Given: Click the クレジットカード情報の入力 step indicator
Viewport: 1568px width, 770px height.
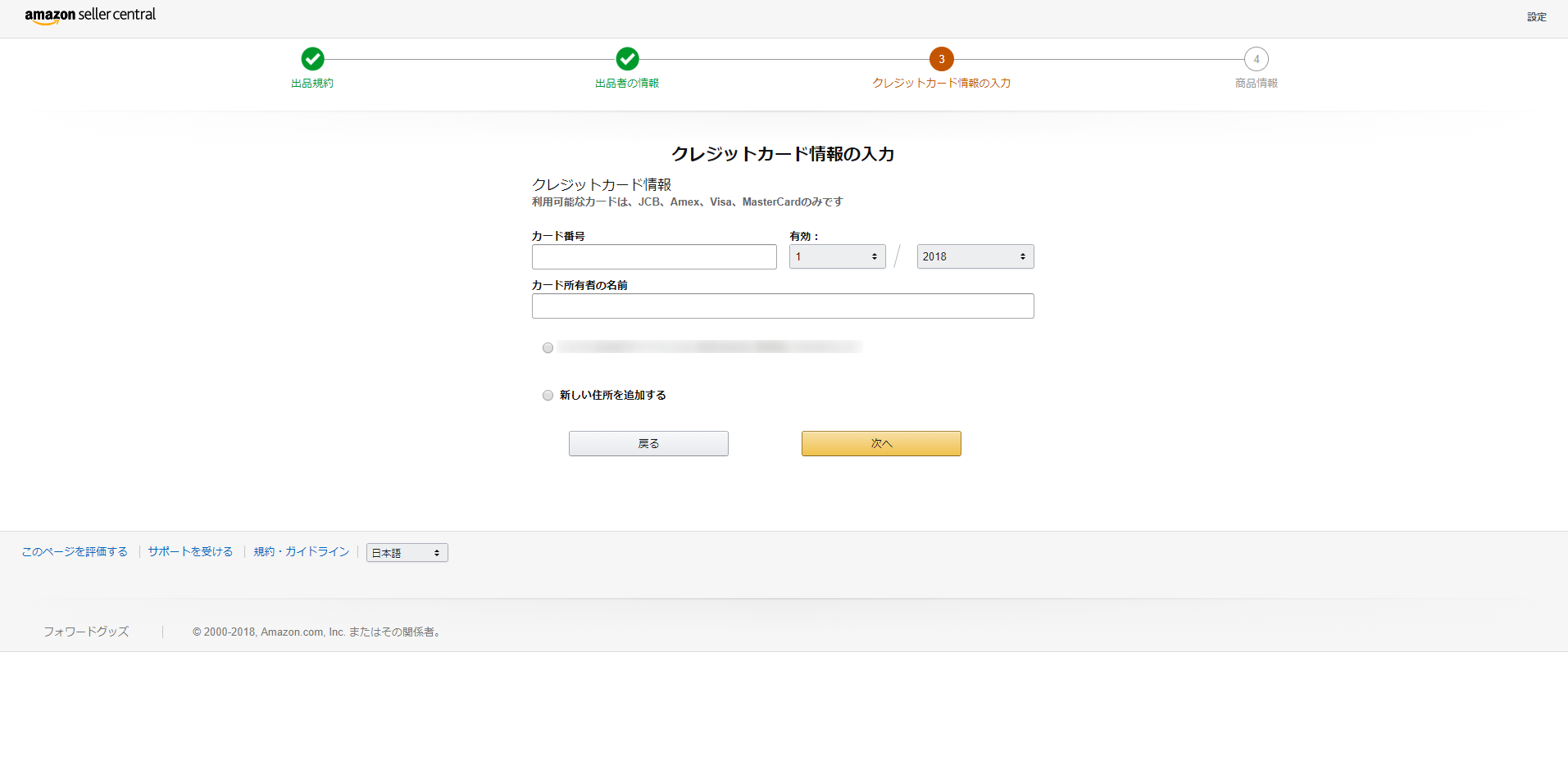Looking at the screenshot, I should pos(941,82).
